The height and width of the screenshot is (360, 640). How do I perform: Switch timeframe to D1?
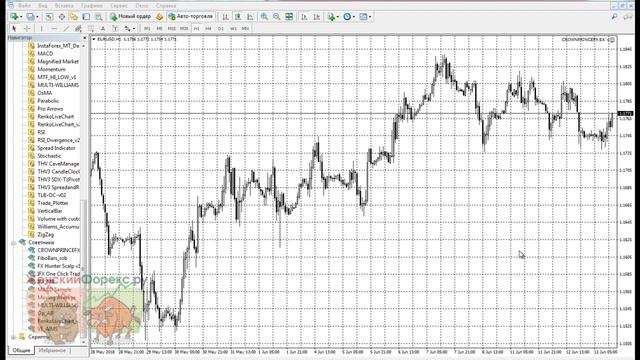tap(221, 29)
